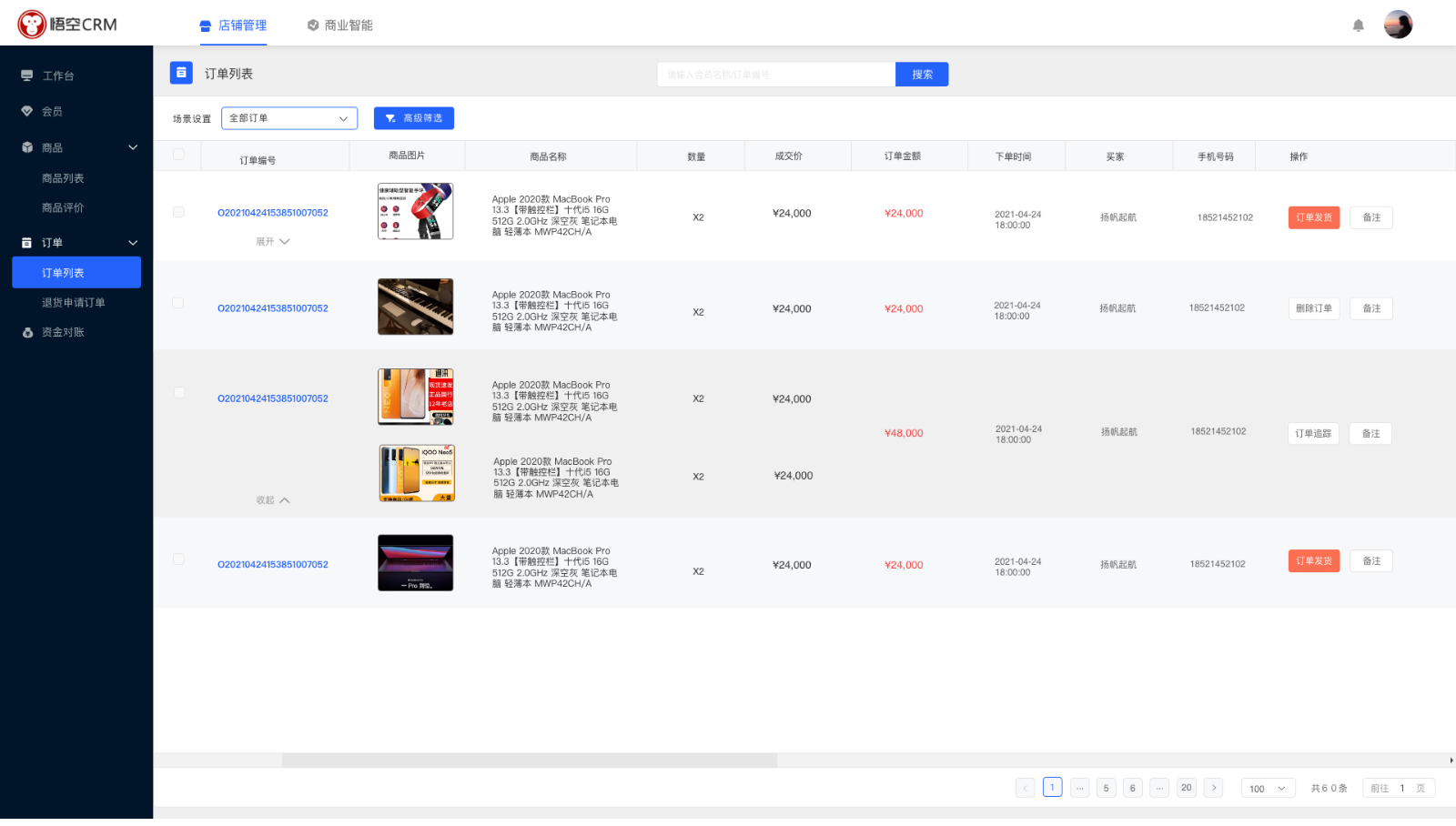Click the first pagination ellipsis
1456x826 pixels.
tap(1079, 788)
